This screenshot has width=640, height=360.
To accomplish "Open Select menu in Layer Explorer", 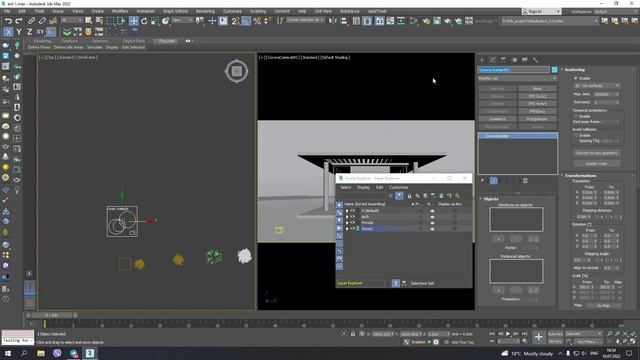I will click(x=346, y=187).
